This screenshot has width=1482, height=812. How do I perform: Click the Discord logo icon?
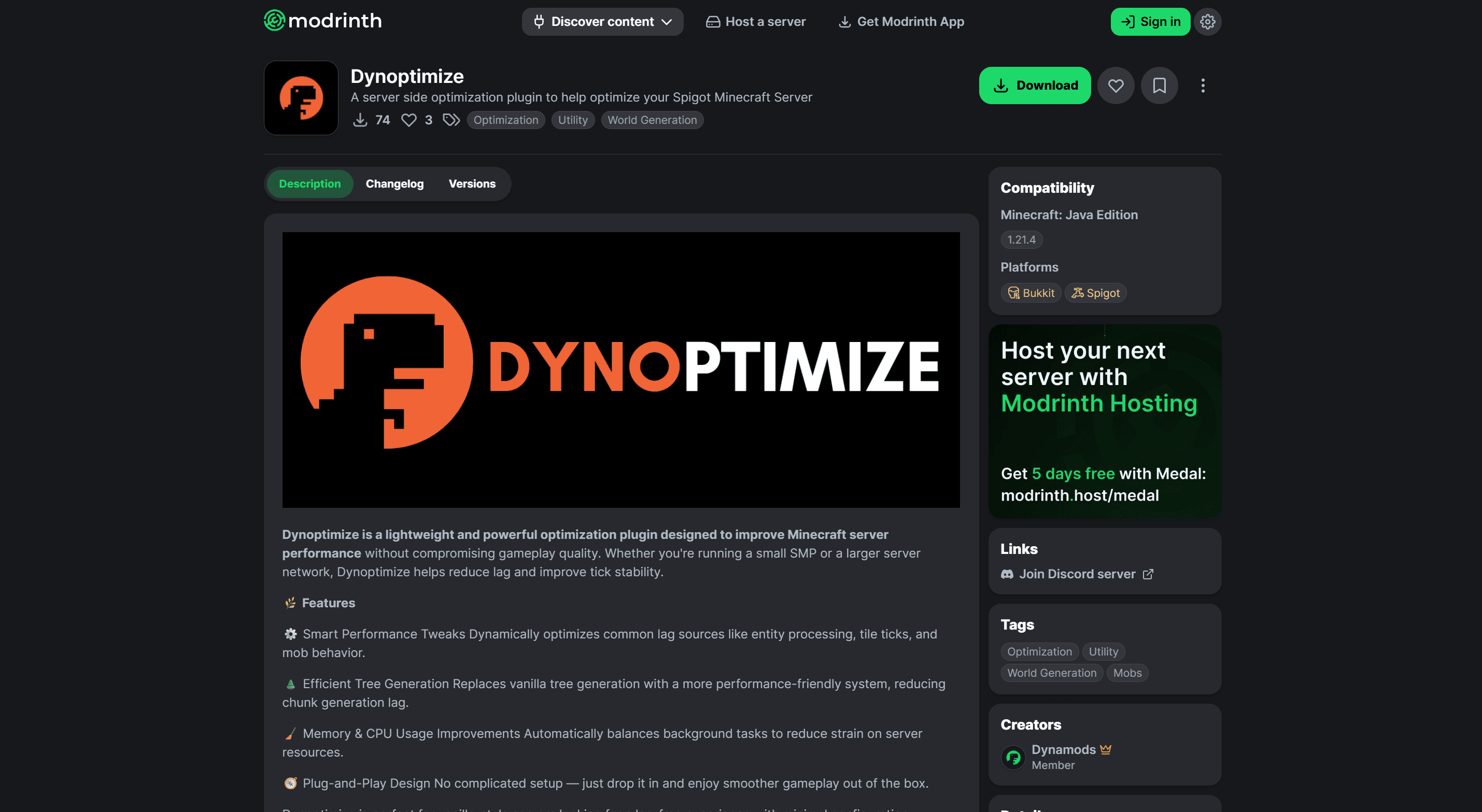(x=1006, y=574)
